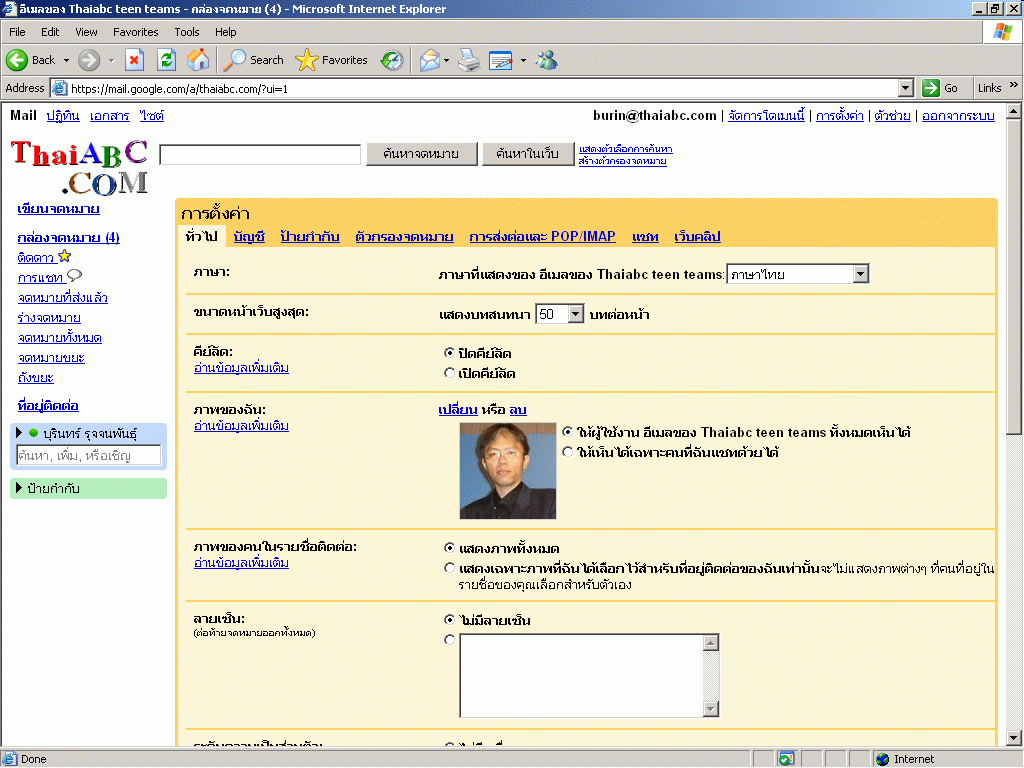
Task: Select แสดงภาพทั้งหมด radio option
Action: point(450,548)
